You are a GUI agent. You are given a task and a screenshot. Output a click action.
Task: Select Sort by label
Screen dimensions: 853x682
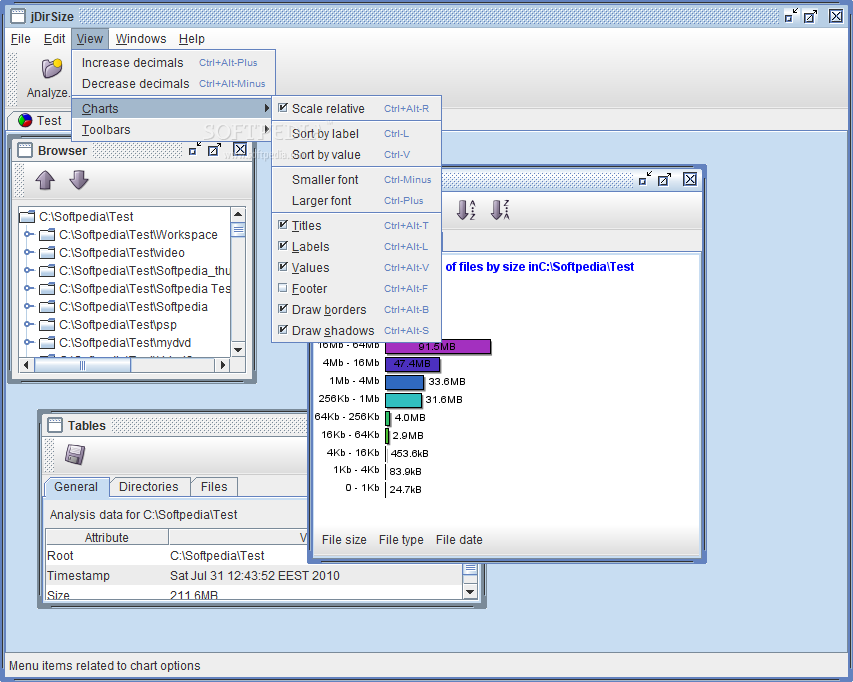[356, 133]
